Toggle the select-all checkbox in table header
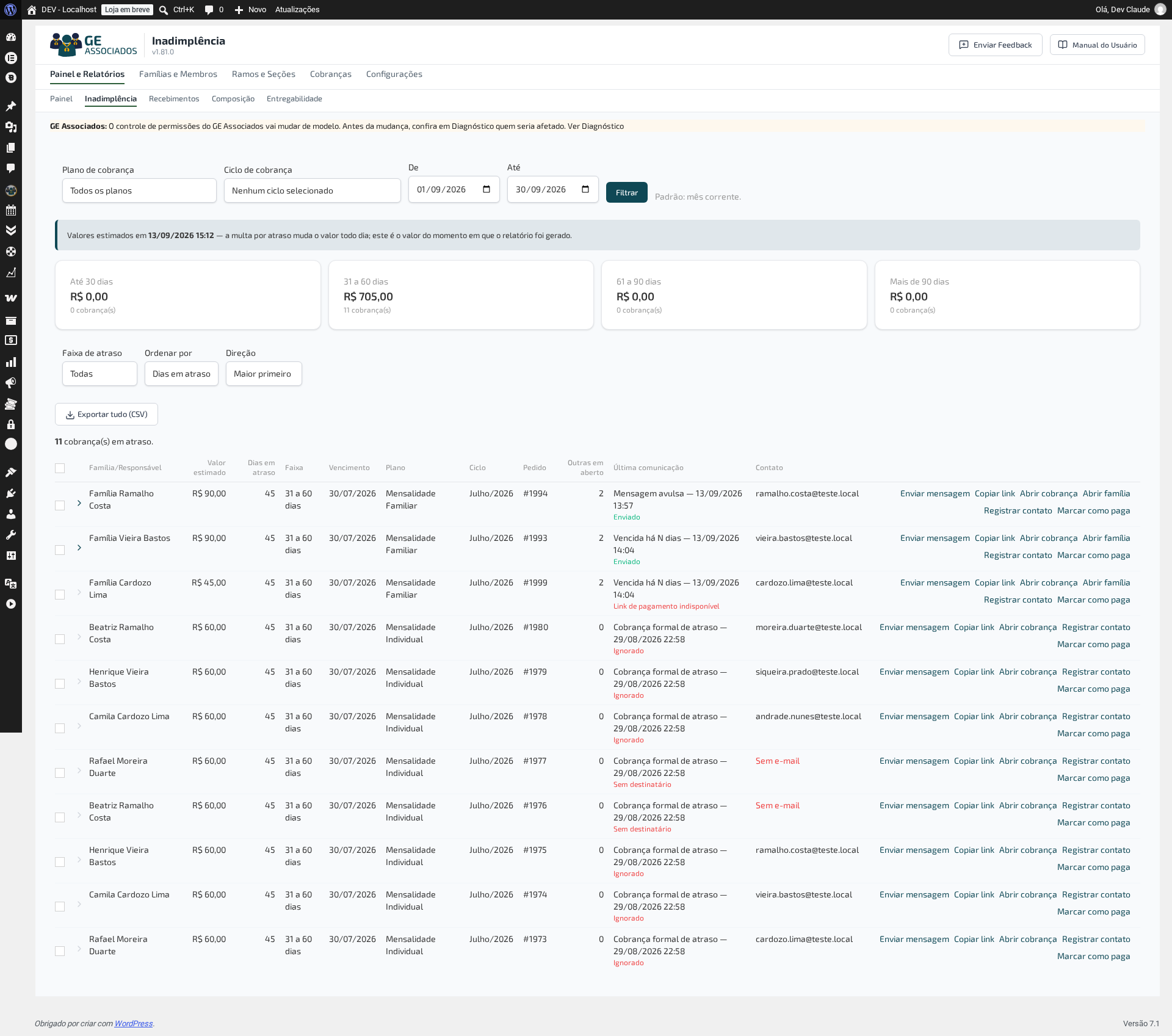The height and width of the screenshot is (1036, 1172). (x=60, y=468)
